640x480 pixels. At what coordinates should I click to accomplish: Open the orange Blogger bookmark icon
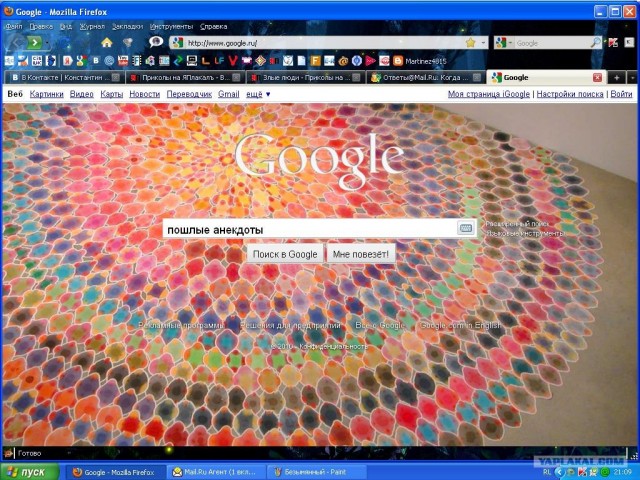click(x=398, y=61)
